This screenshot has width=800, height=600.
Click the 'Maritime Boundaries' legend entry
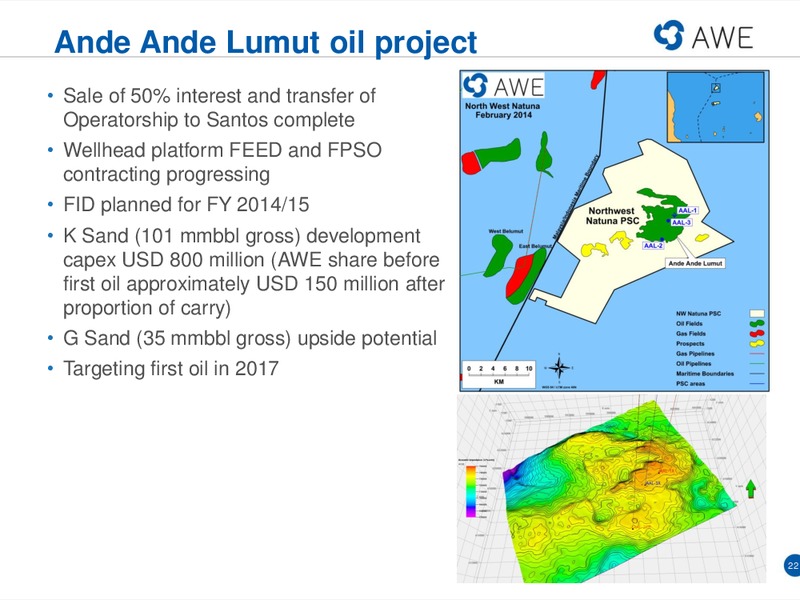coord(720,373)
